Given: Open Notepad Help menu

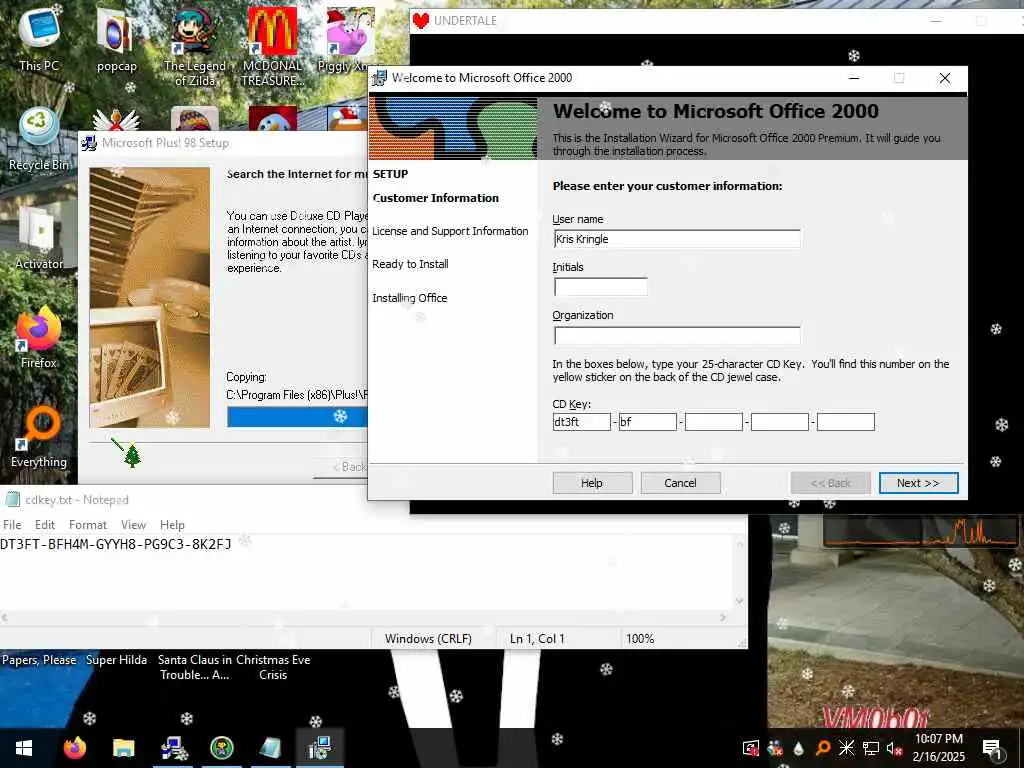Looking at the screenshot, I should click(x=172, y=524).
